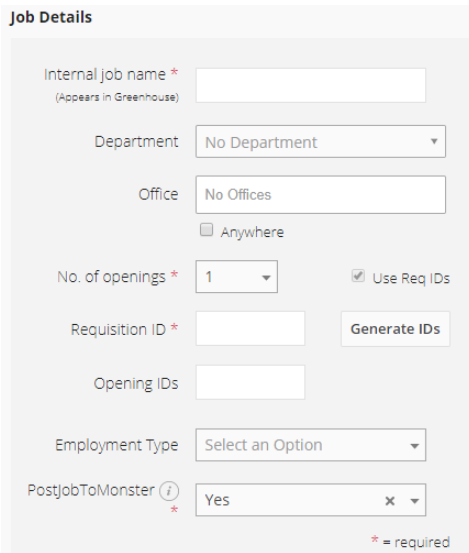Toggle the Use Req IDs checkbox
Viewport: 469px width, 553px height.
358,276
